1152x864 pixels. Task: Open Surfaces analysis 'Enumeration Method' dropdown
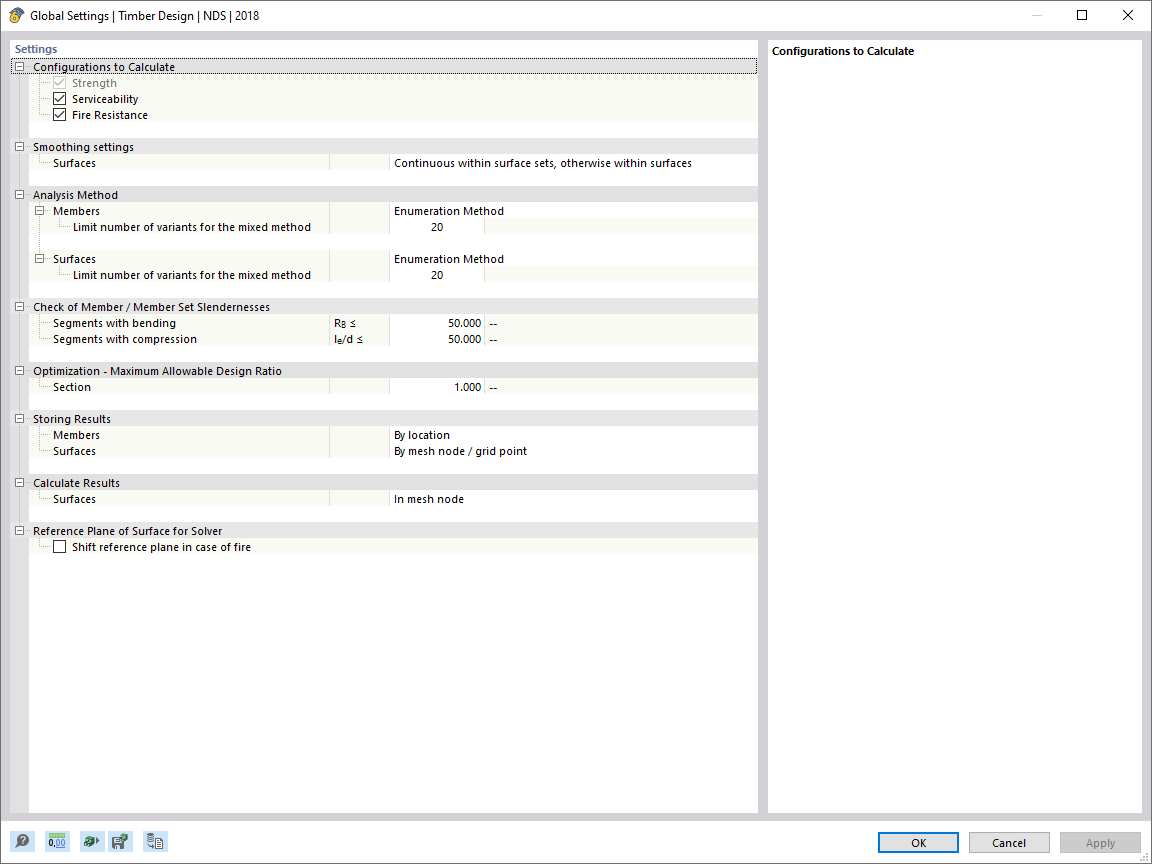coord(573,259)
